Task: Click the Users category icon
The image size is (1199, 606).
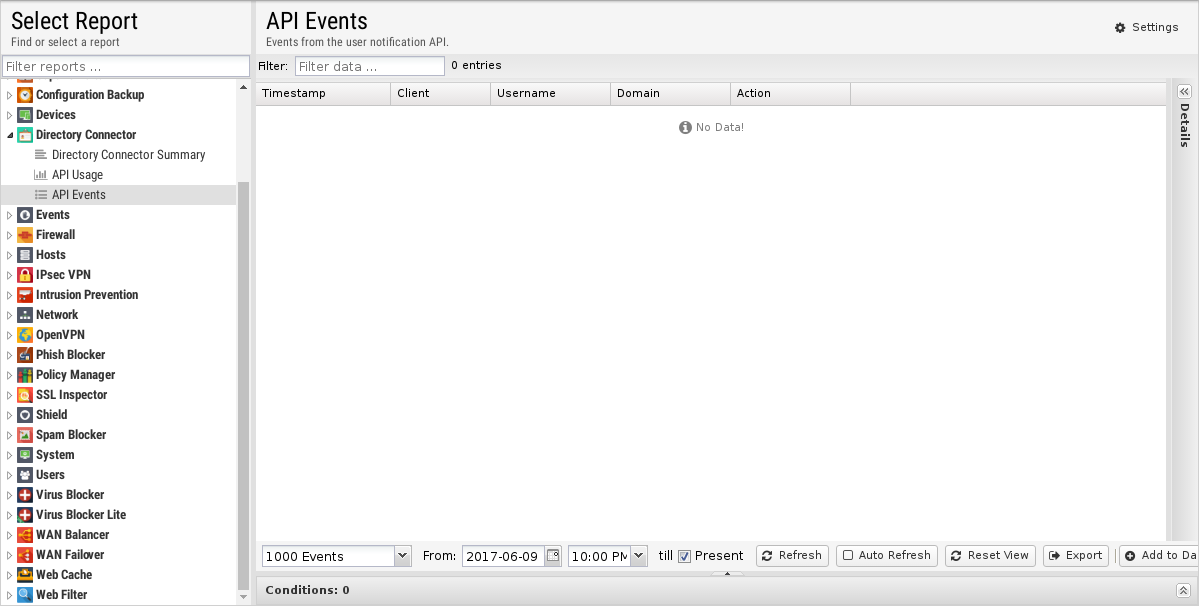Action: coord(25,475)
